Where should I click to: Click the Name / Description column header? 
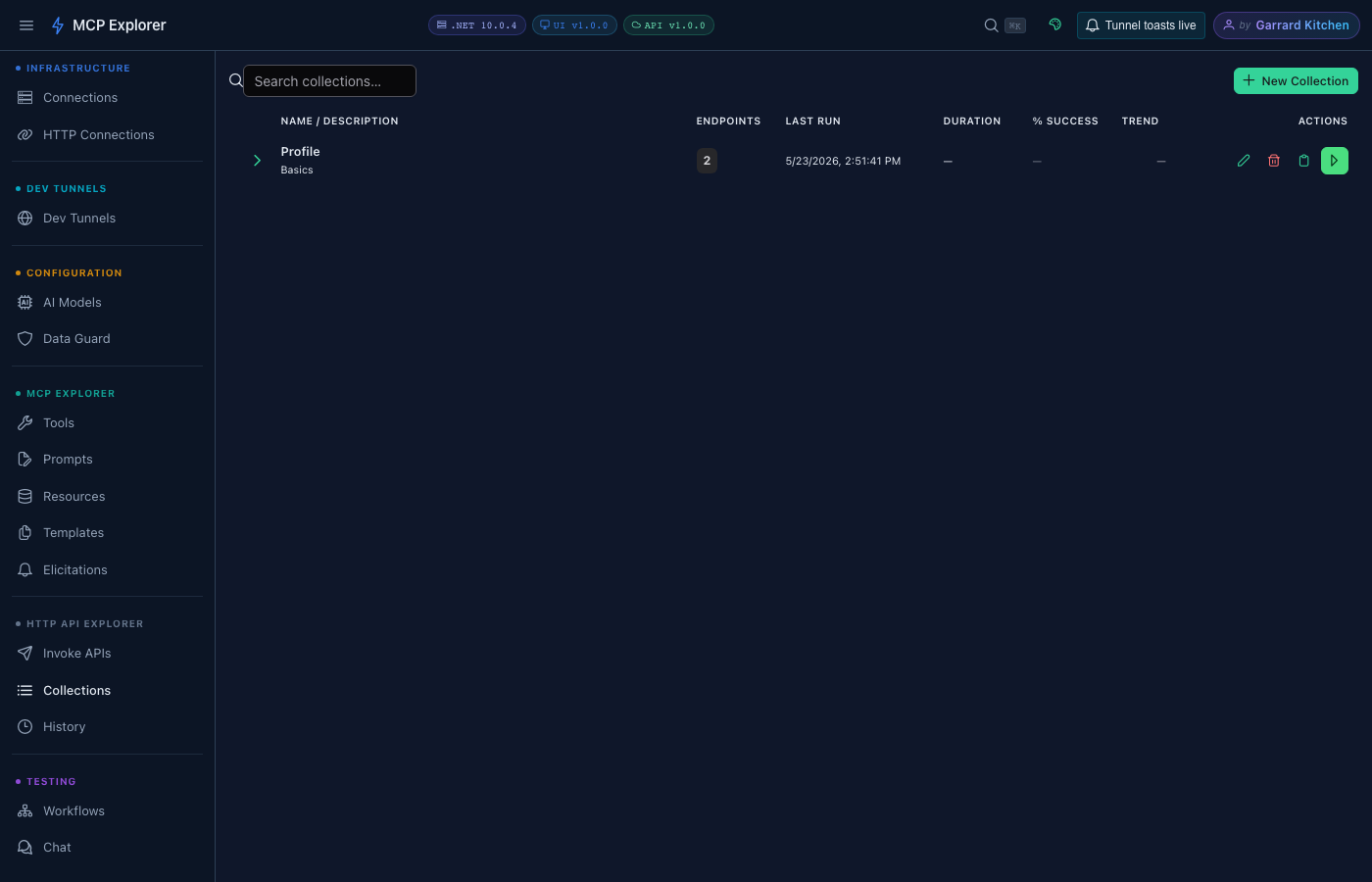[339, 122]
